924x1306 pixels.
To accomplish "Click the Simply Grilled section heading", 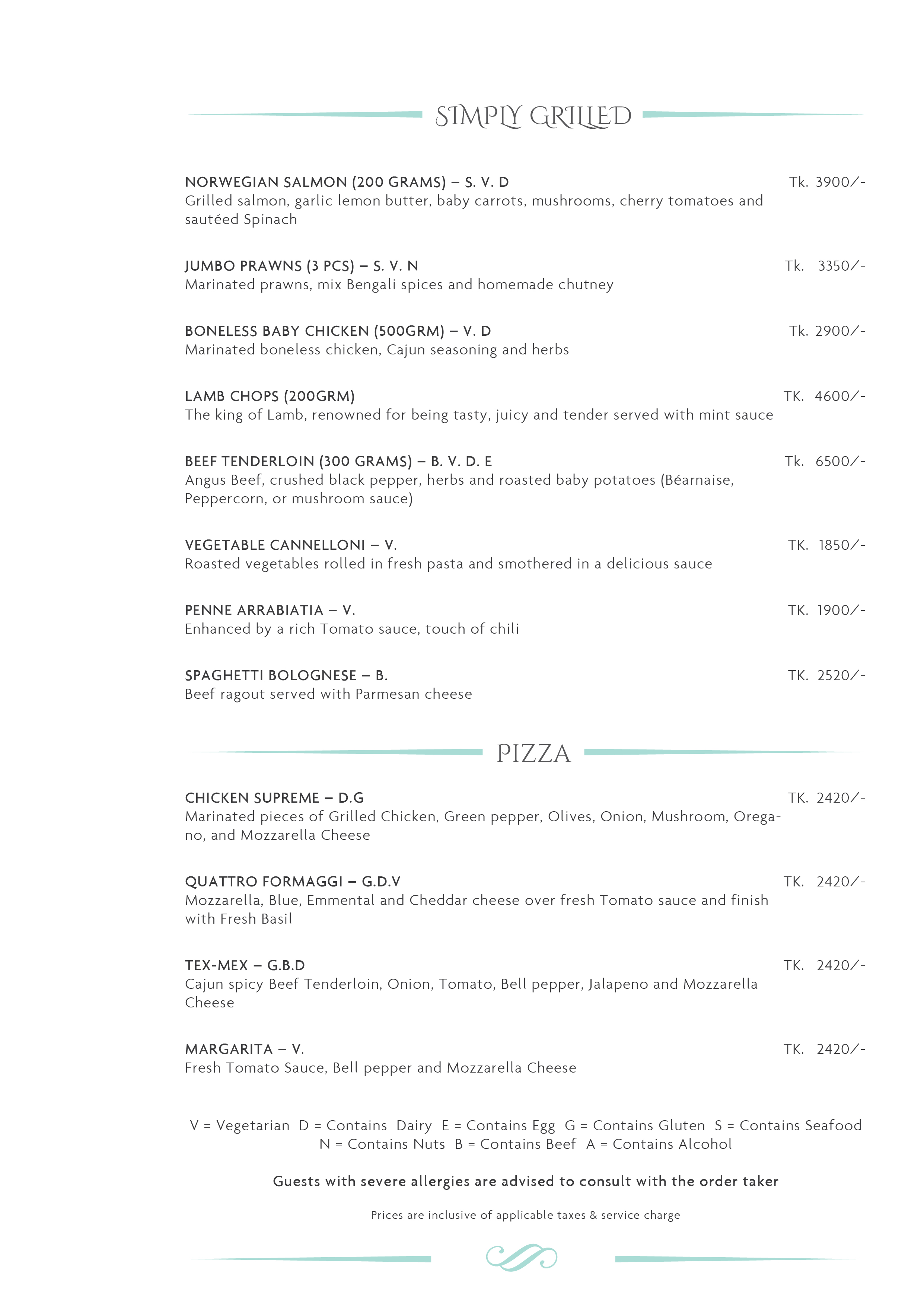I will coord(533,116).
